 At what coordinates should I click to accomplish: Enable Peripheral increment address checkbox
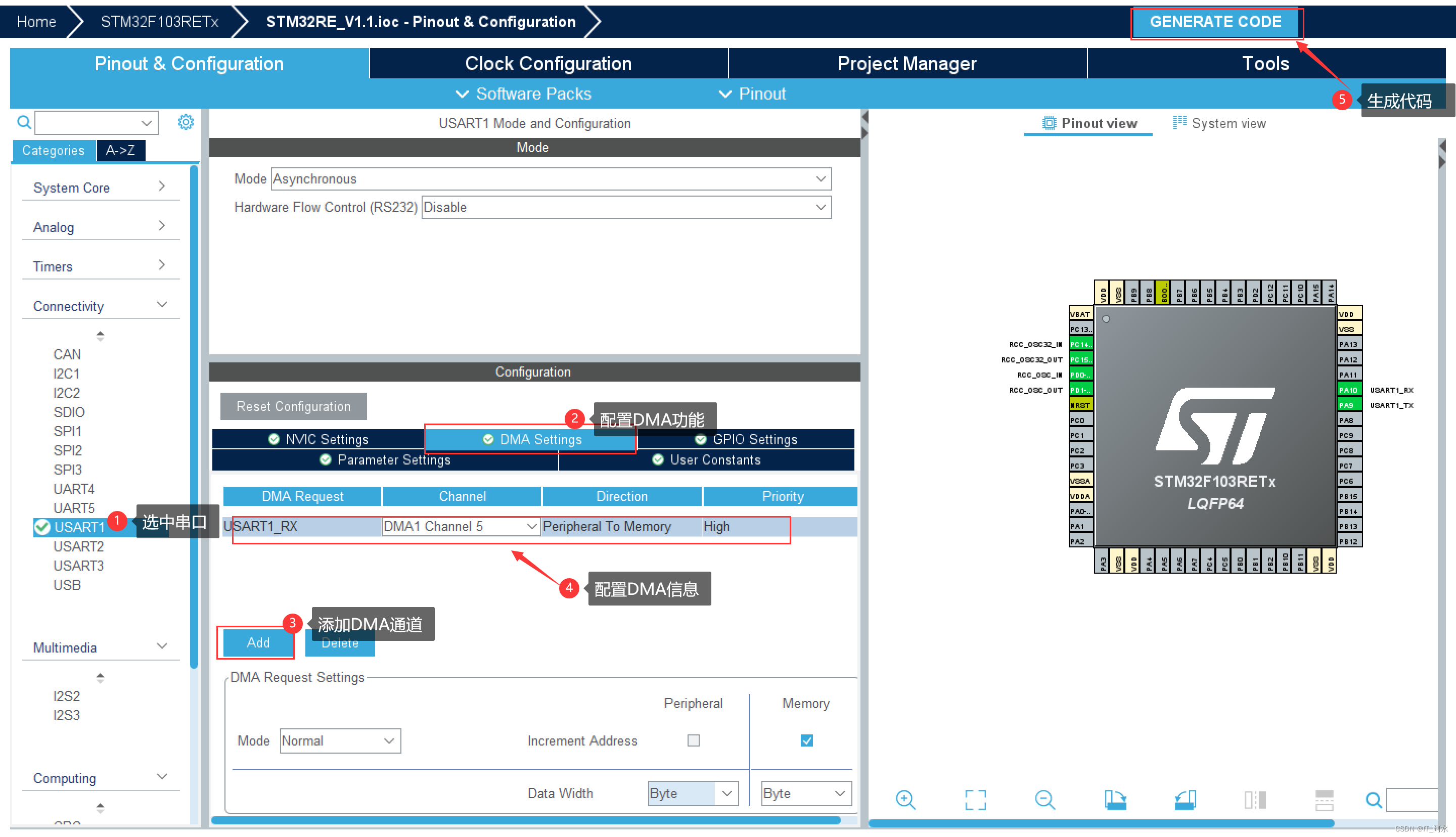pyautogui.click(x=693, y=740)
